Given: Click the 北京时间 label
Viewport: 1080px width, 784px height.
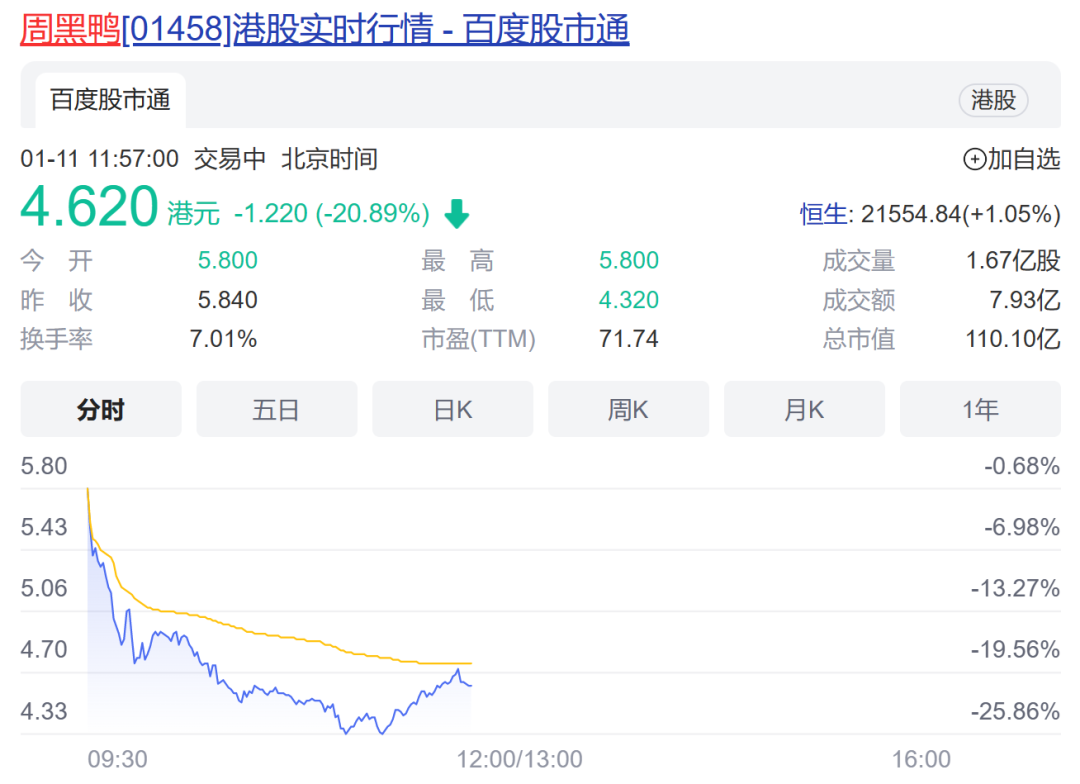Looking at the screenshot, I should click(x=329, y=159).
